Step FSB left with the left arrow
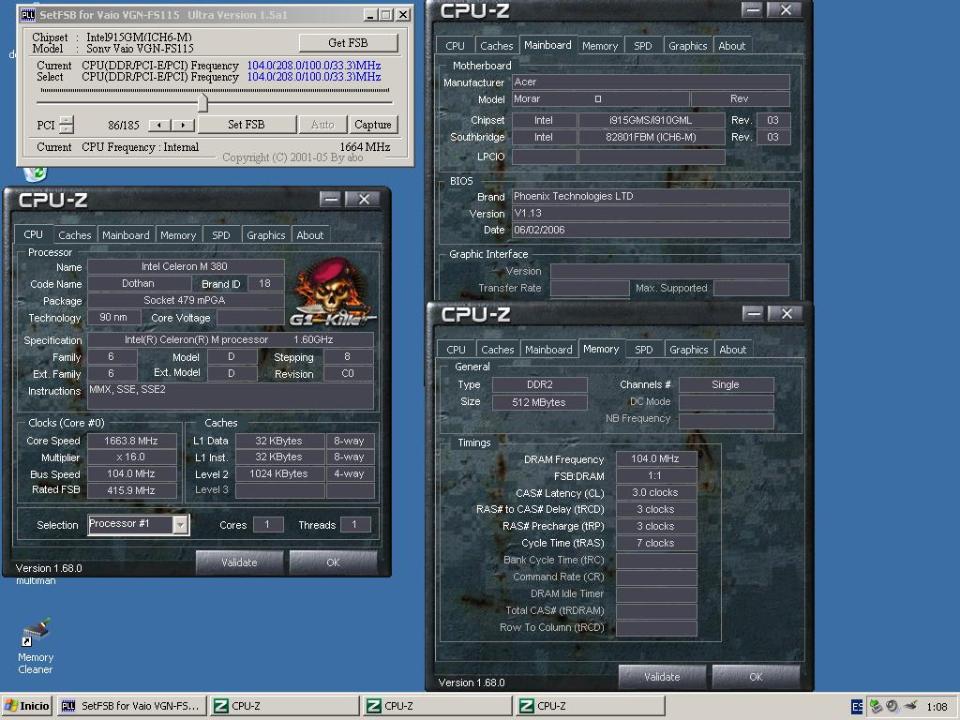This screenshot has width=960, height=720. click(x=160, y=125)
